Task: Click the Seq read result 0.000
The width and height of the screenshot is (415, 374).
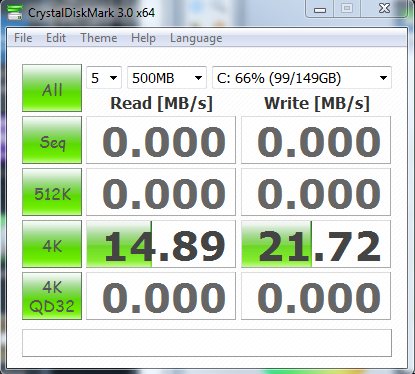Action: click(161, 140)
